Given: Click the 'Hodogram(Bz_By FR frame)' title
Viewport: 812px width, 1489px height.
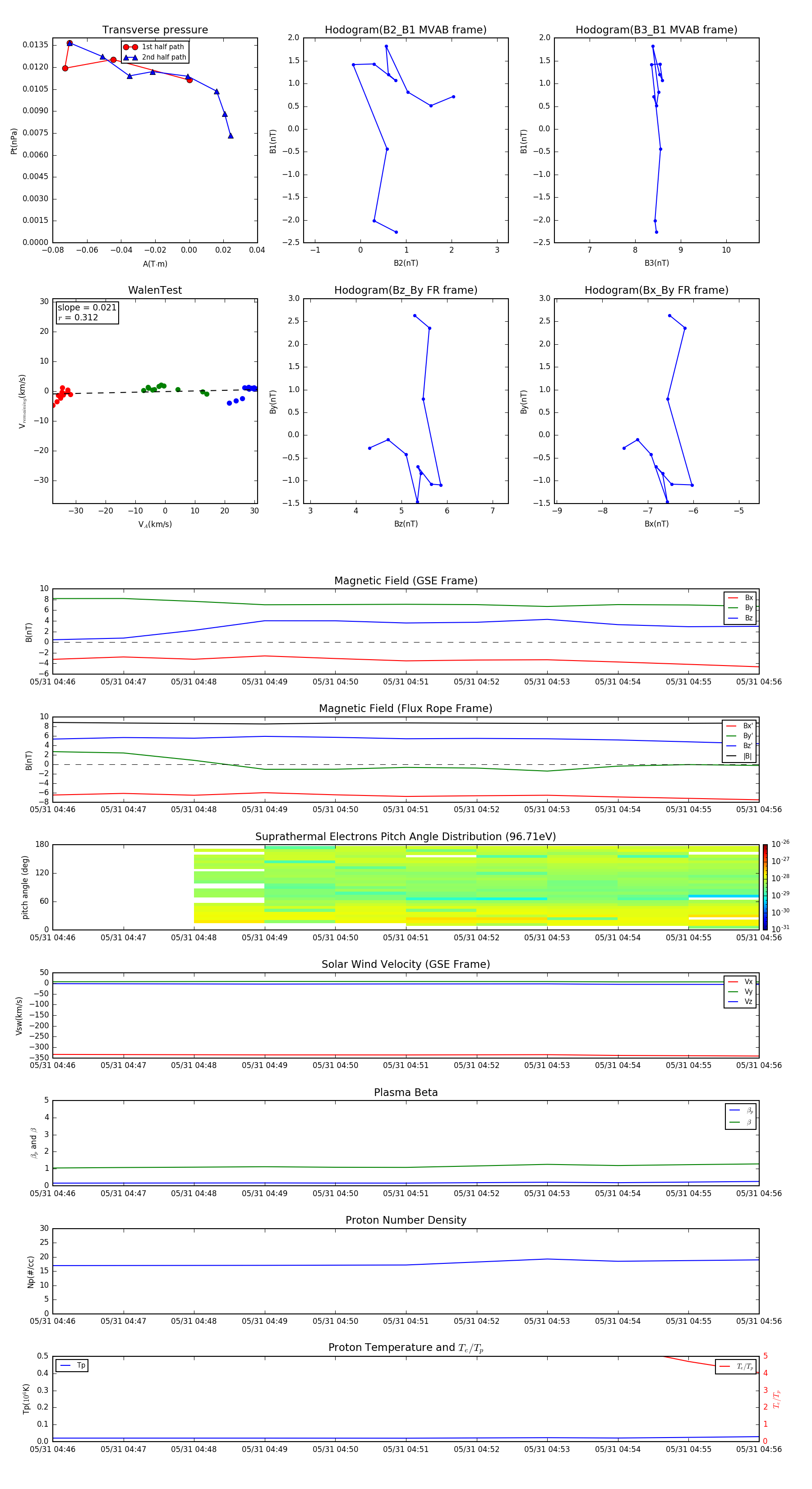Looking at the screenshot, I should 406,290.
